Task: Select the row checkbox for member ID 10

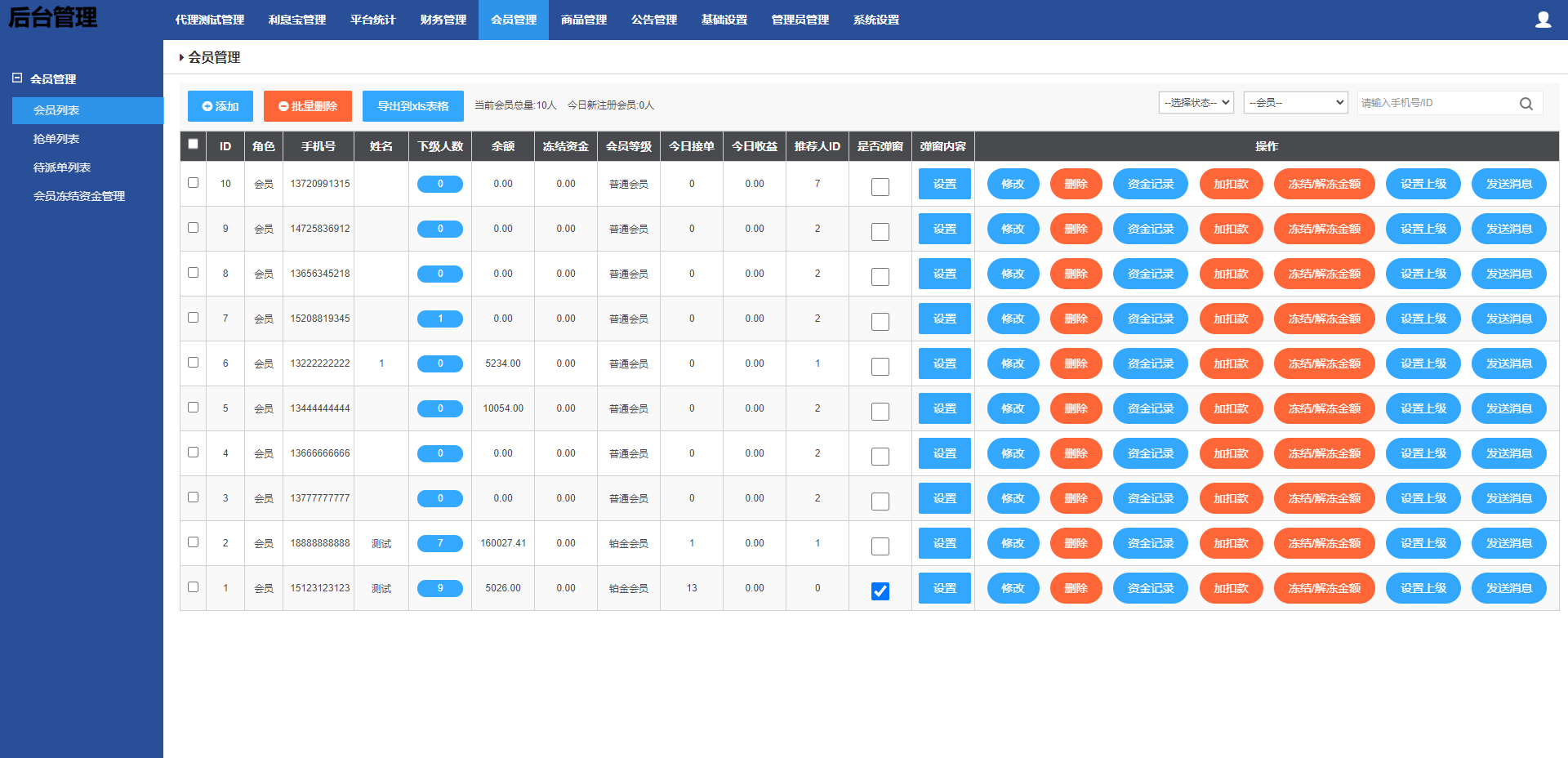Action: pos(193,183)
